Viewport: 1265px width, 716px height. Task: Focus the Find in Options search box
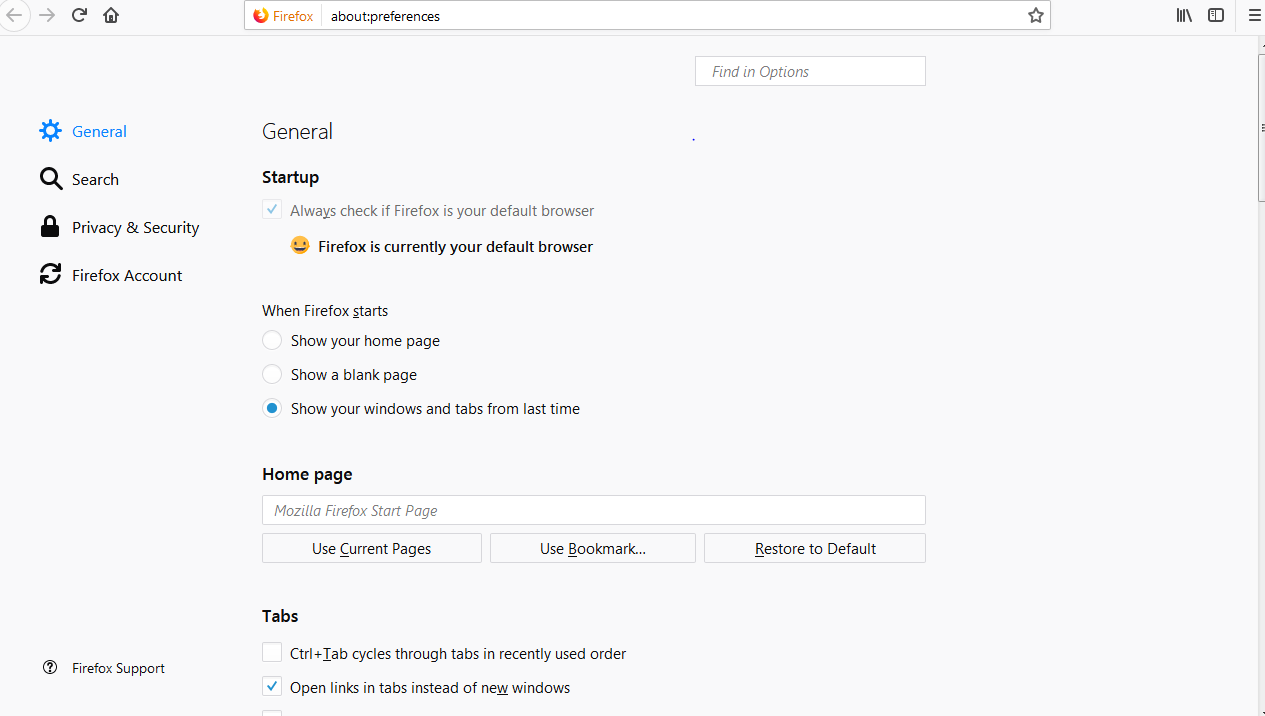coord(810,71)
